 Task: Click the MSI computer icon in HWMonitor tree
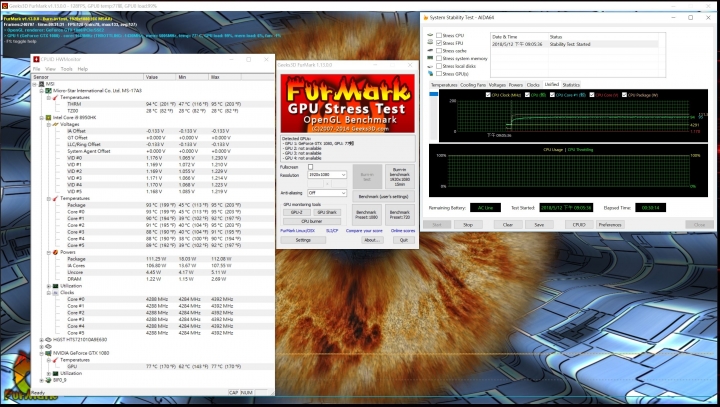(x=41, y=84)
